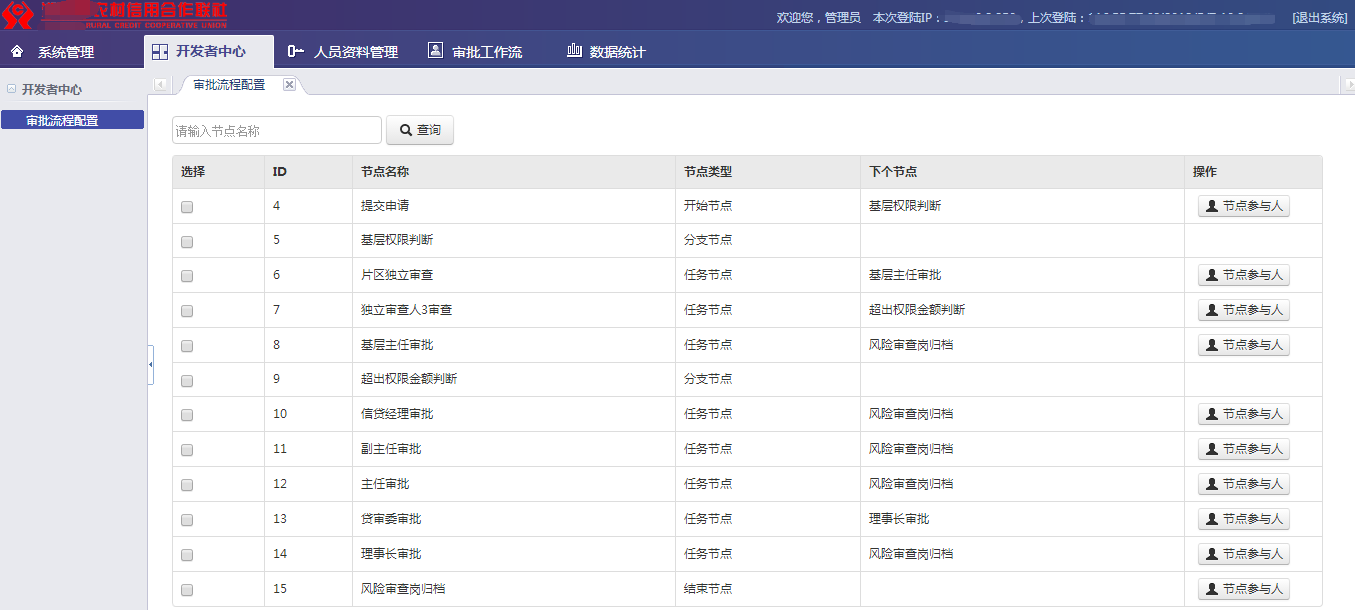
Task: Close the 审批流程配置 tab
Action: point(289,85)
